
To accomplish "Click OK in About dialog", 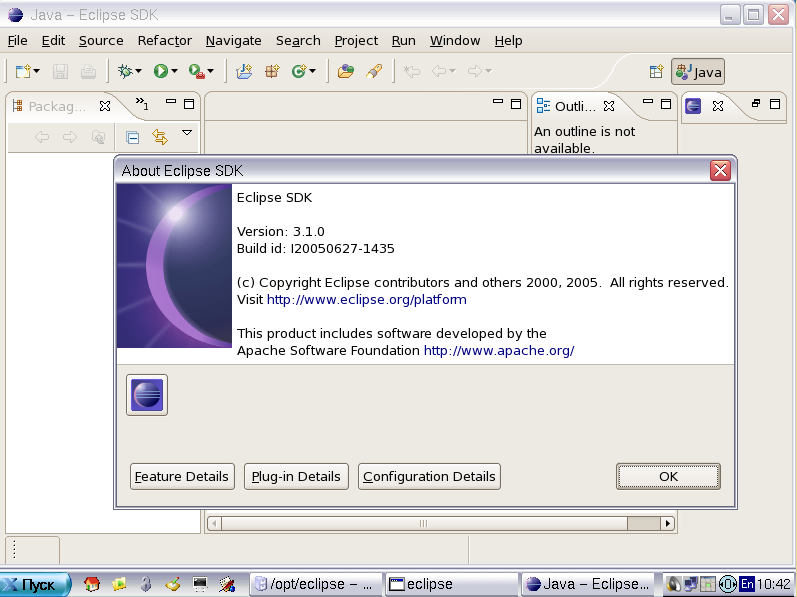I will [x=668, y=477].
